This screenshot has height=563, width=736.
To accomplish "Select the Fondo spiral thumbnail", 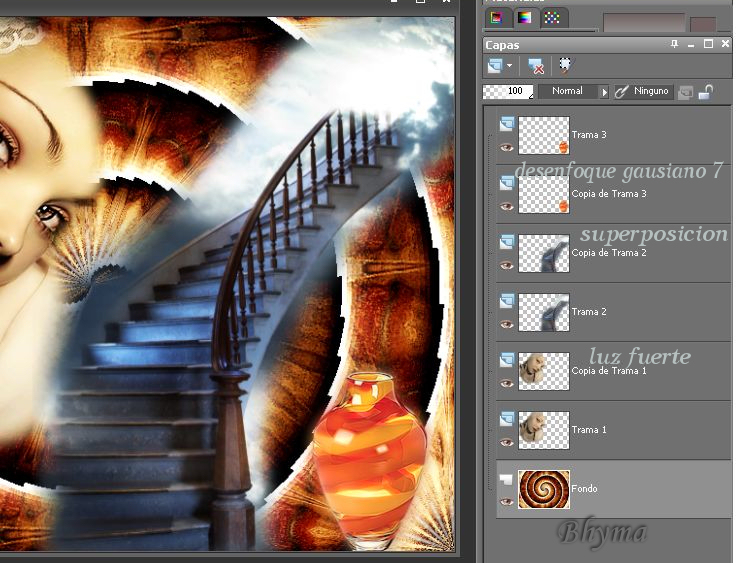I will point(544,489).
